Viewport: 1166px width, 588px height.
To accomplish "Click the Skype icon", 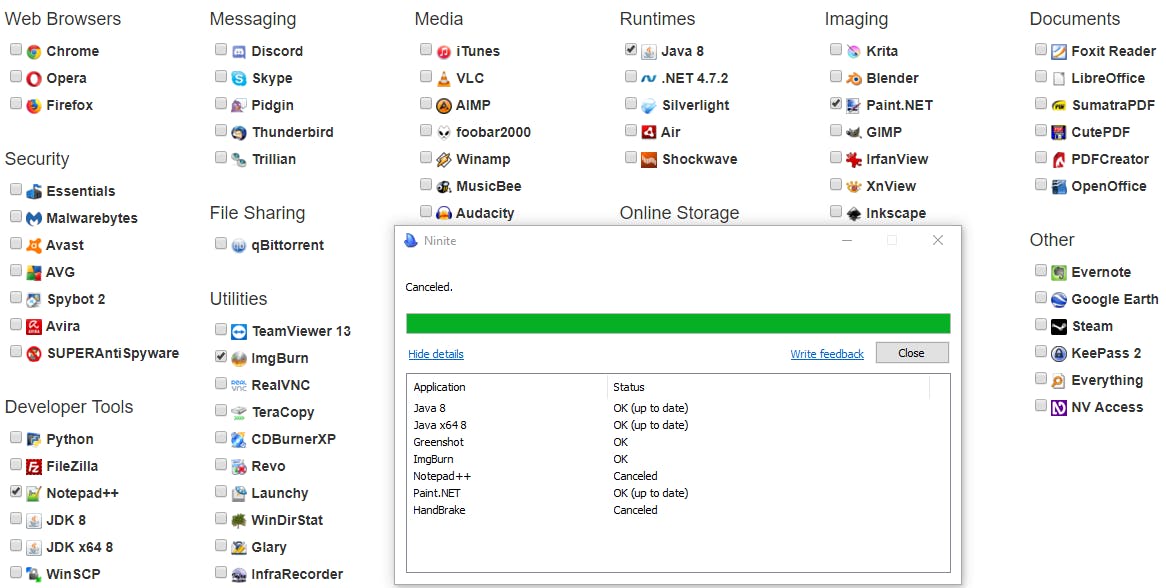I will pos(239,79).
